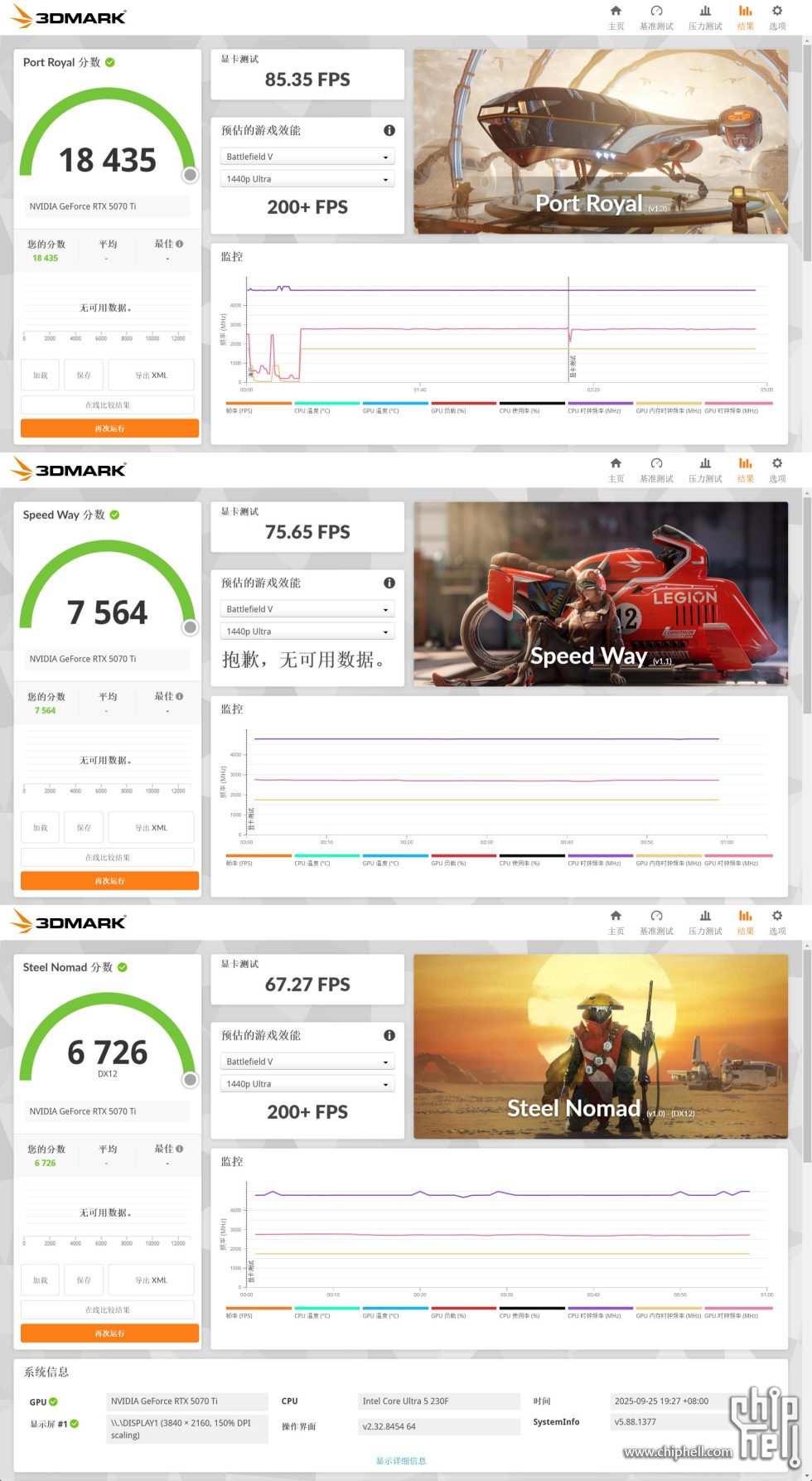Click orange 再次运行 button for Speed Way

pos(109,881)
